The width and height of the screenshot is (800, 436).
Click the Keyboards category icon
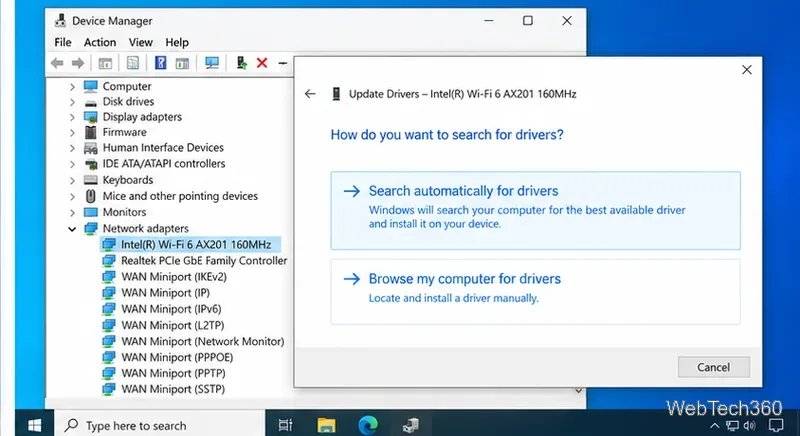[91, 180]
